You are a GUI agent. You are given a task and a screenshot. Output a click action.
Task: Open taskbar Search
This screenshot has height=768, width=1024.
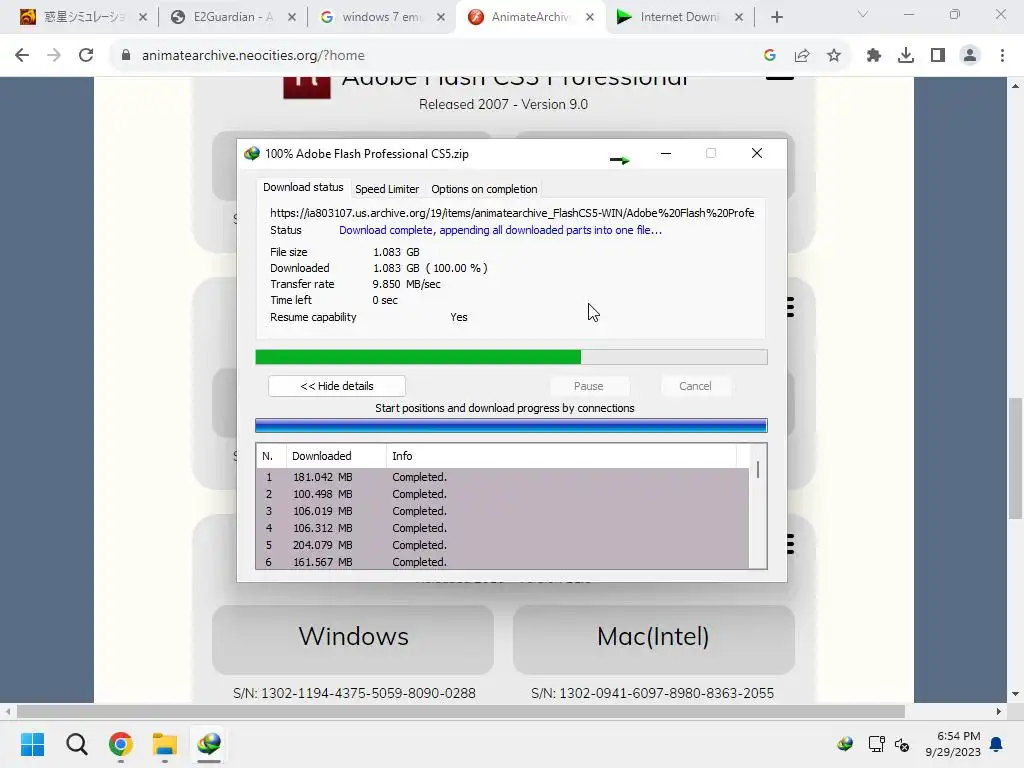coord(76,744)
